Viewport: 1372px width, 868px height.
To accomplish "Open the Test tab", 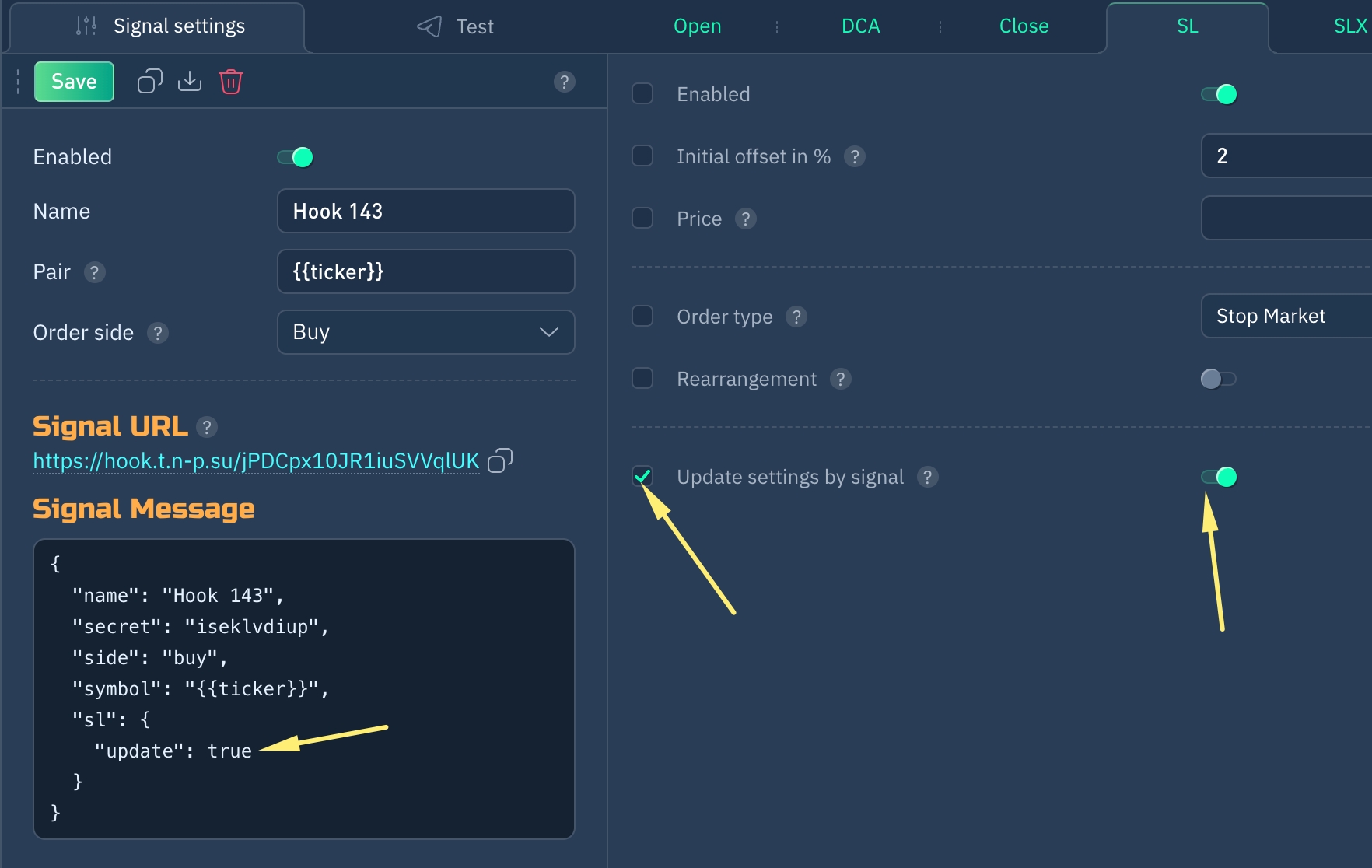I will pyautogui.click(x=457, y=26).
